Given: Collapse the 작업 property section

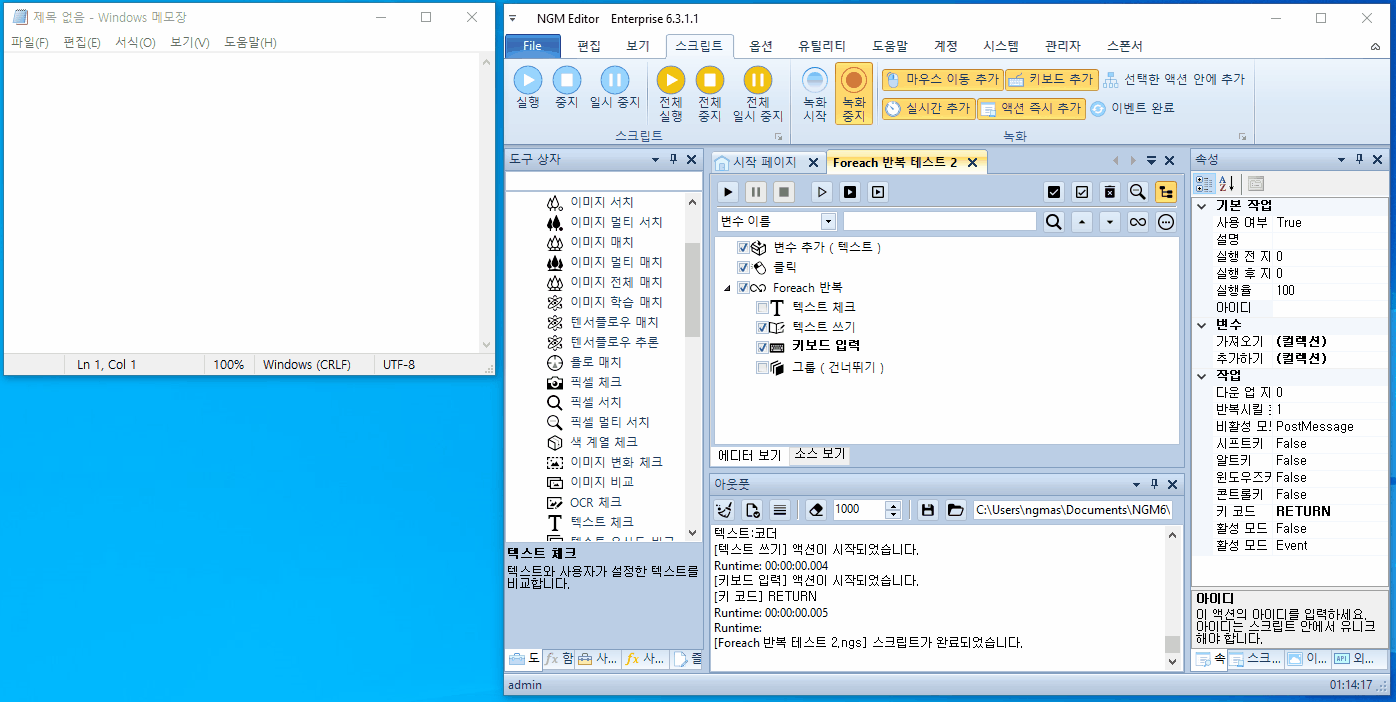Looking at the screenshot, I should 1202,375.
